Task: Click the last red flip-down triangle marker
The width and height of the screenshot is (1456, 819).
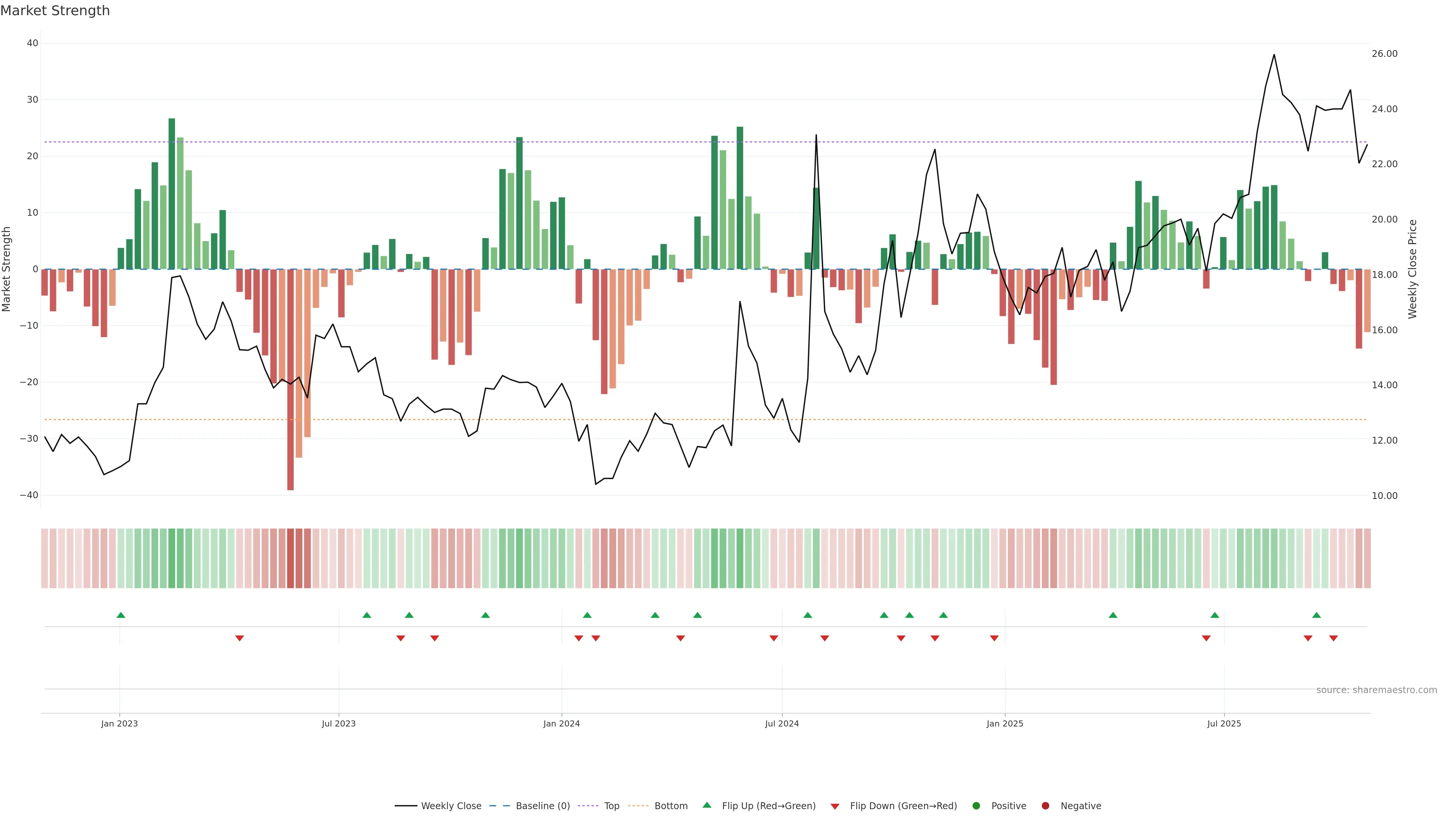Action: (1334, 638)
